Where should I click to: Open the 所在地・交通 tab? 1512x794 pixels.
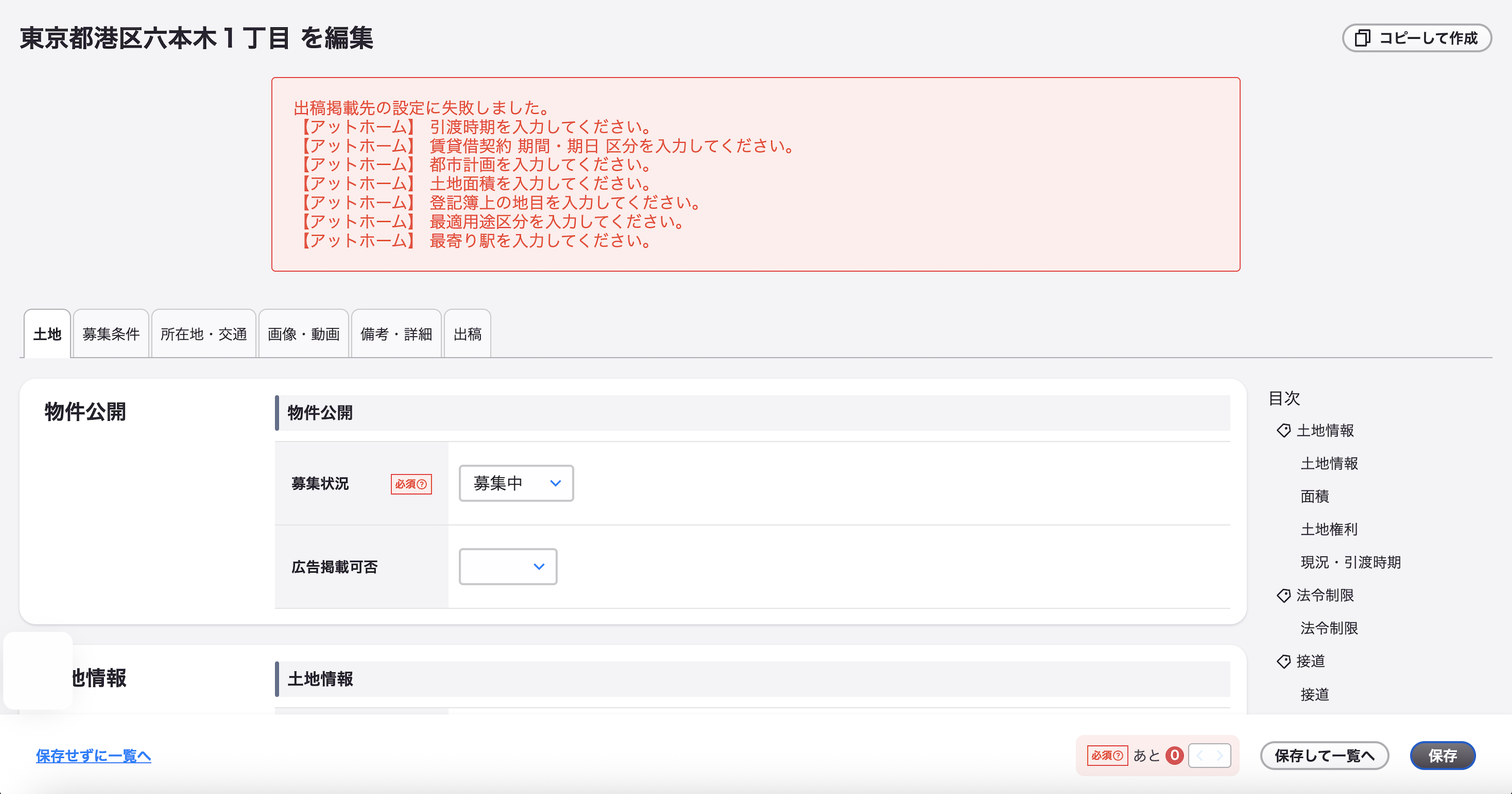pyautogui.click(x=204, y=334)
